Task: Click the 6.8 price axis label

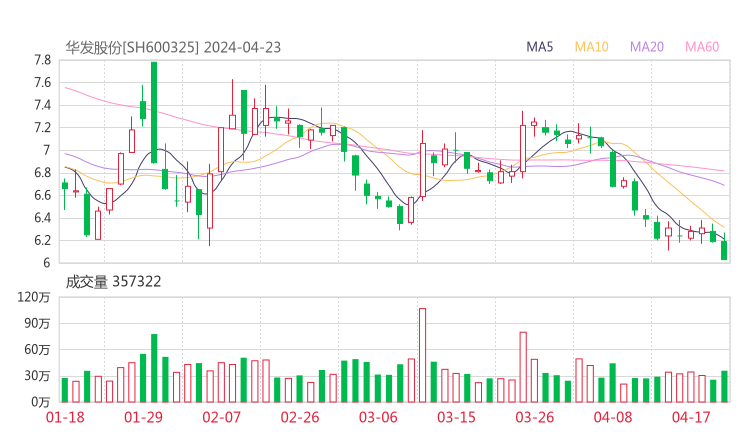Action: pos(42,173)
